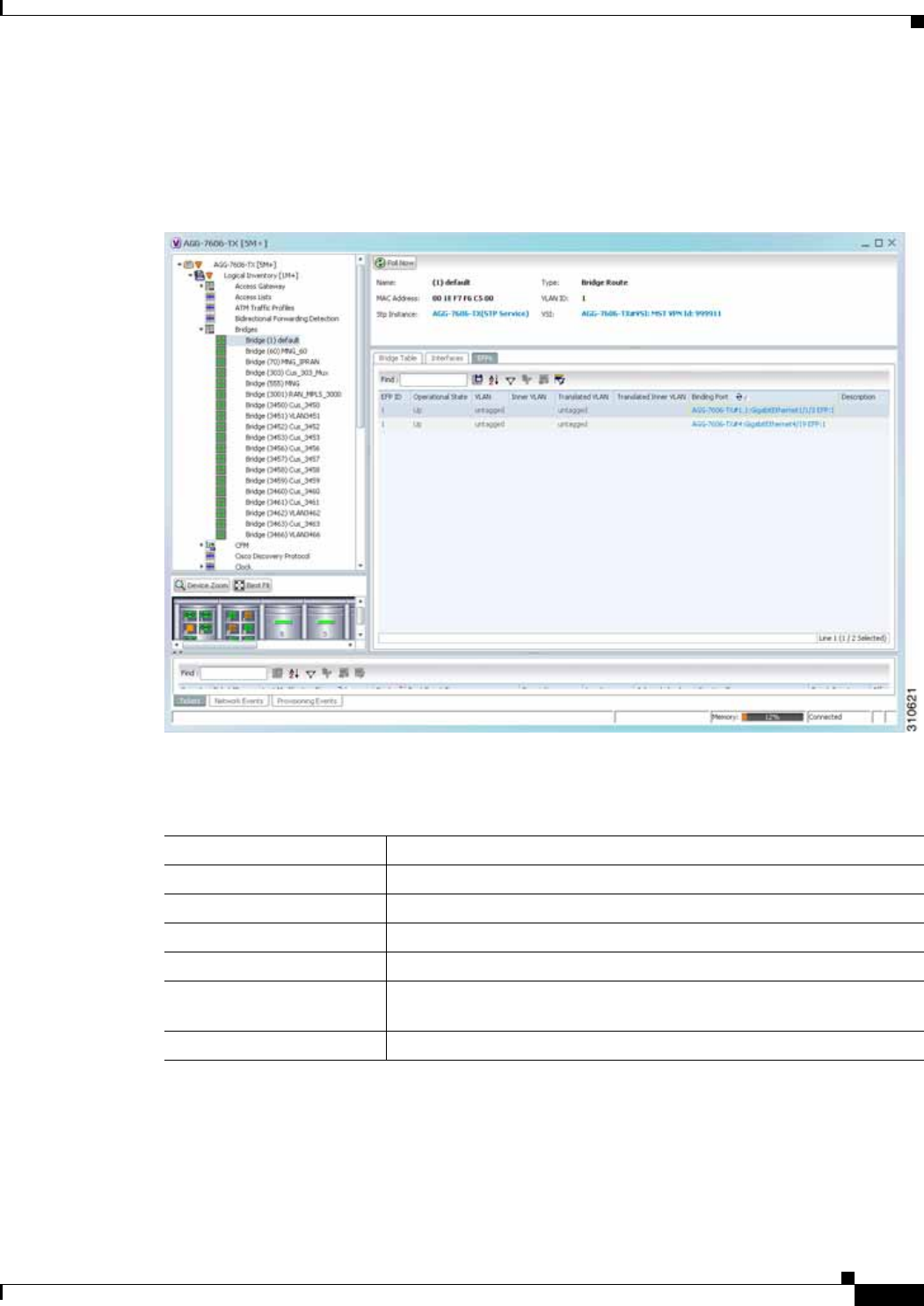Switch to the Bridge Table tab
This screenshot has width=924, height=1306.
coord(397,359)
